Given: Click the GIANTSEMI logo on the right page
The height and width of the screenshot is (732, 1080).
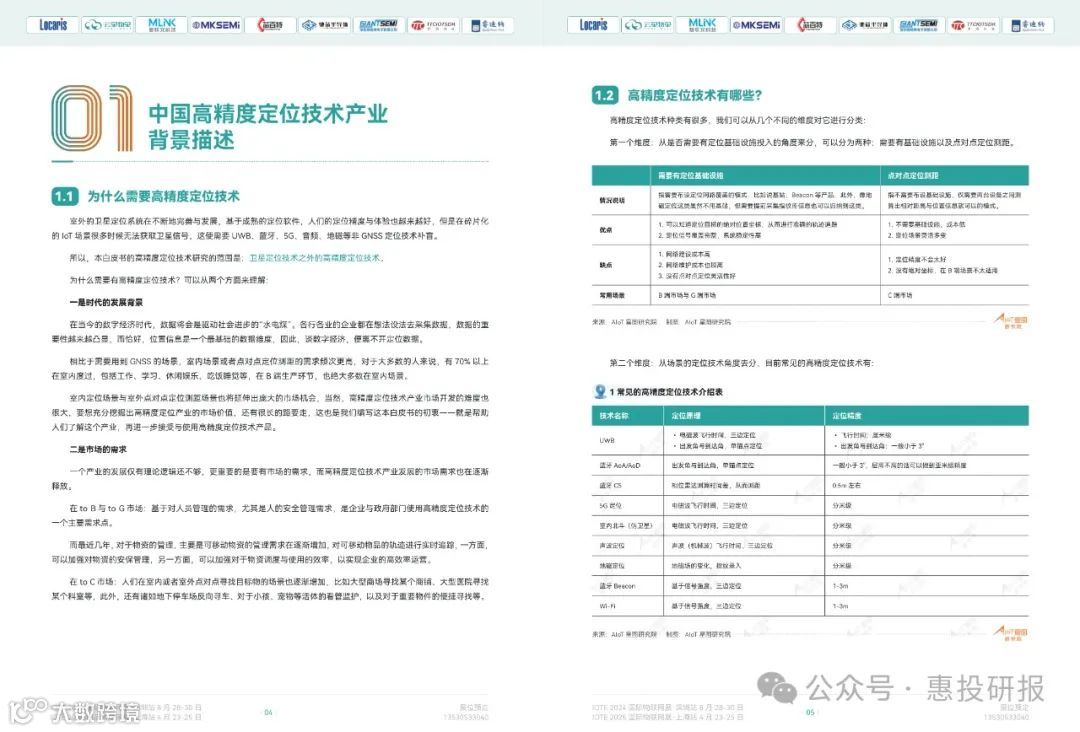Looking at the screenshot, I should [x=918, y=25].
